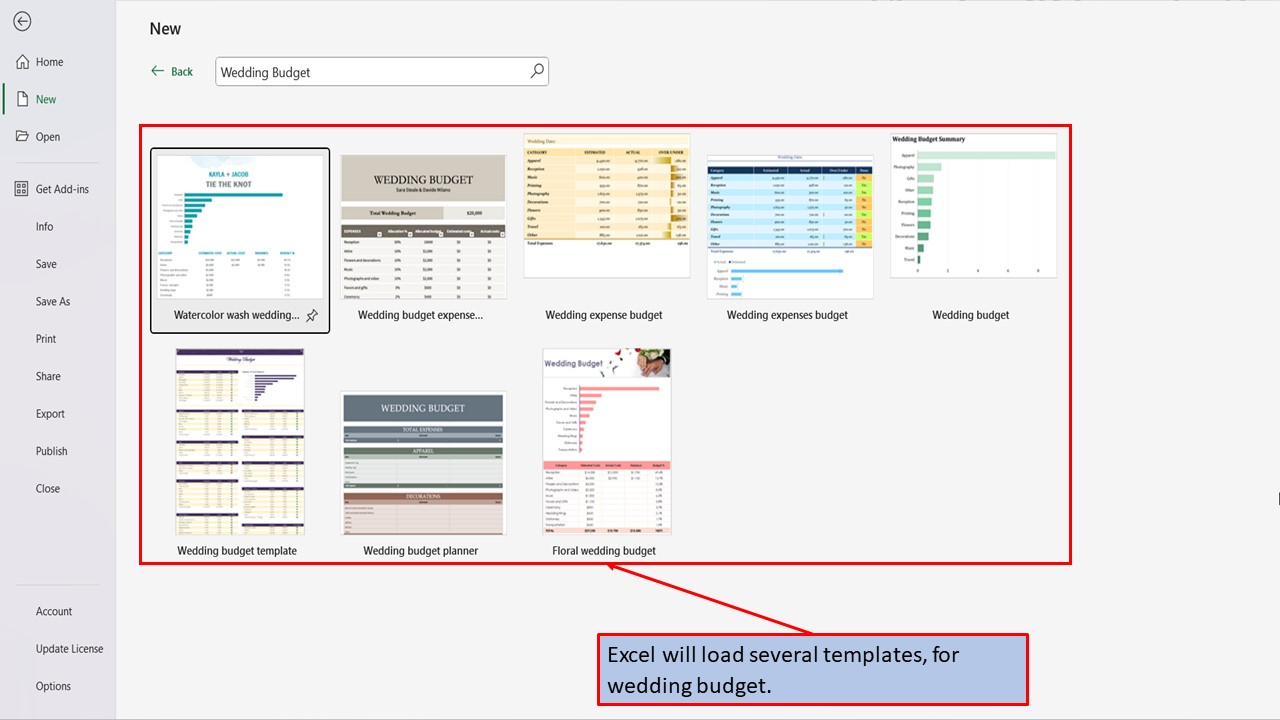Click Export in the sidebar
1280x720 pixels.
pyautogui.click(x=49, y=413)
